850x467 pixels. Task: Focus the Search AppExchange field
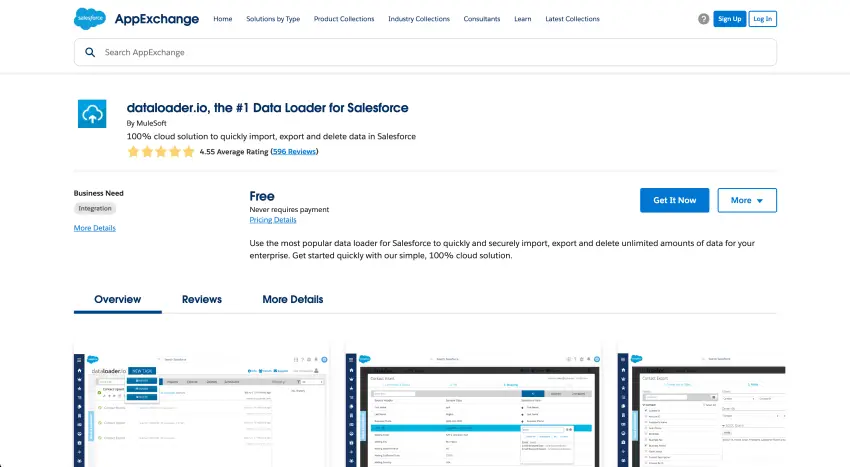(x=425, y=52)
